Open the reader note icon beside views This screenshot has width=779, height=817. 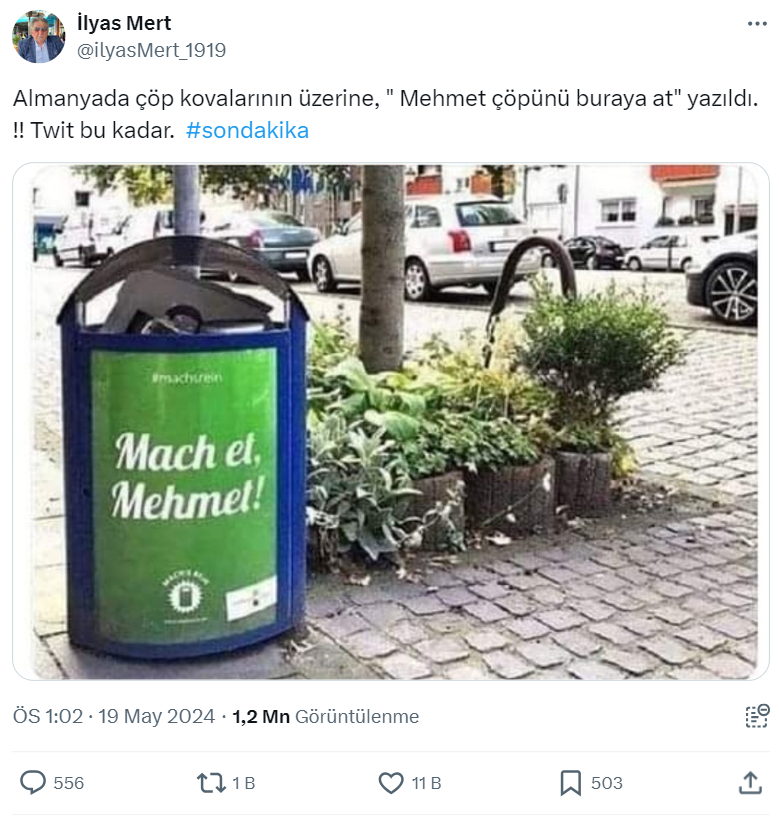(757, 716)
